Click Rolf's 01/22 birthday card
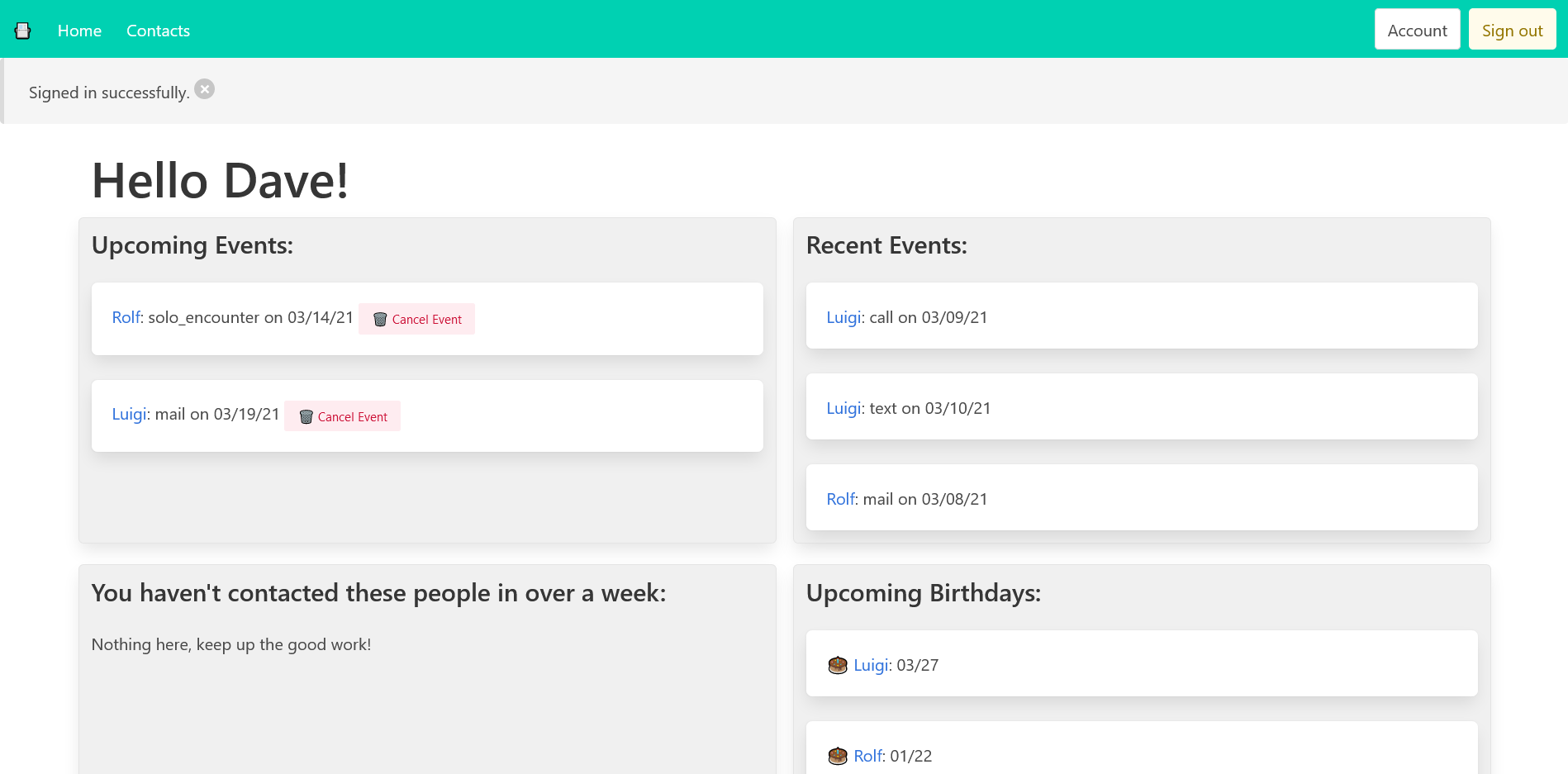Image resolution: width=1568 pixels, height=774 pixels. point(1140,754)
